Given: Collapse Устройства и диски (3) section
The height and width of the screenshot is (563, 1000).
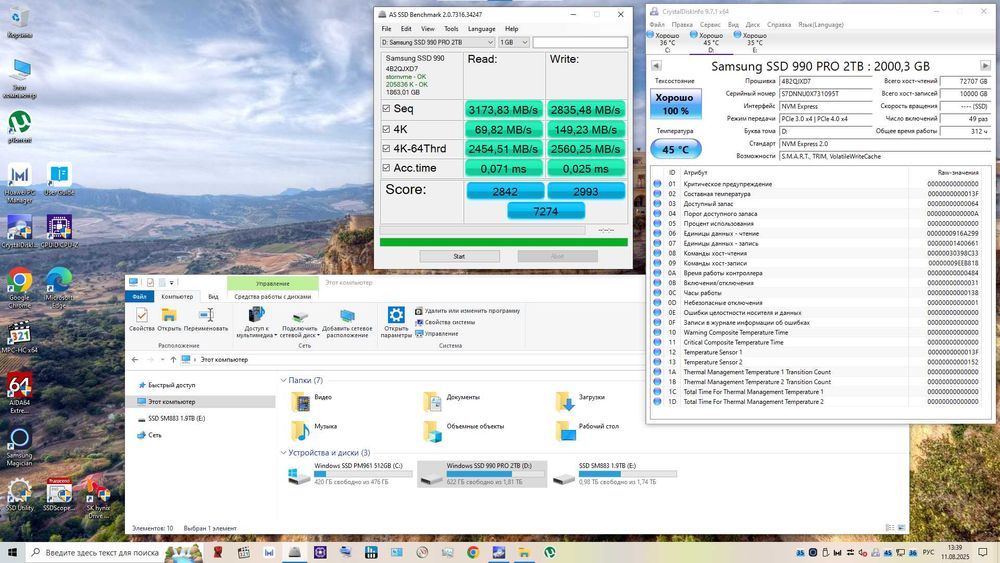Looking at the screenshot, I should tap(283, 453).
